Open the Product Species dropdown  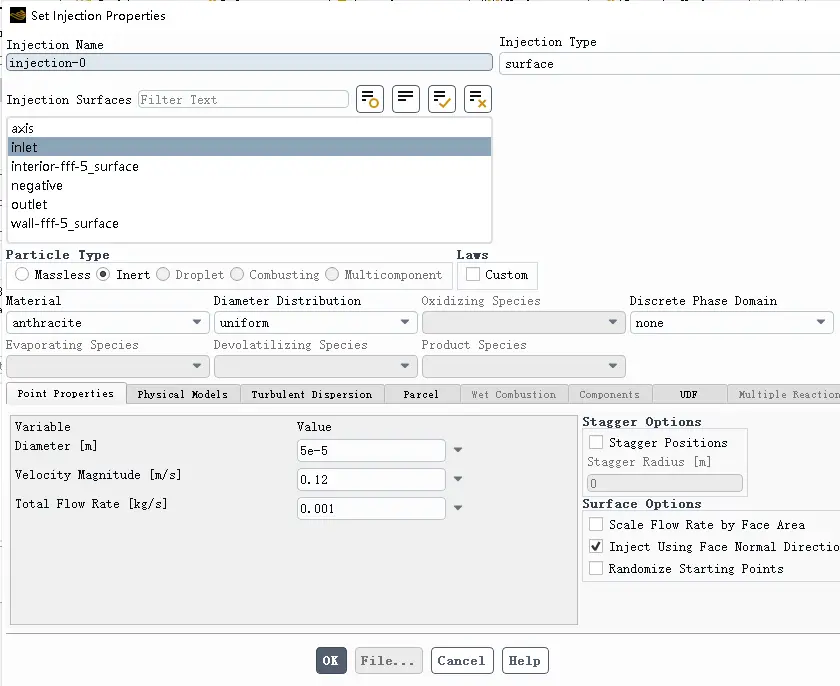coord(523,366)
